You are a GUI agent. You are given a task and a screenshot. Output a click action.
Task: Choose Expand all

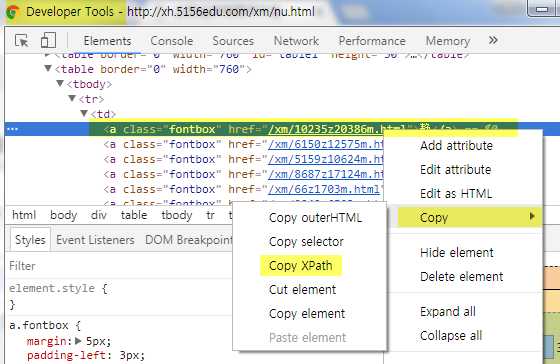(448, 311)
